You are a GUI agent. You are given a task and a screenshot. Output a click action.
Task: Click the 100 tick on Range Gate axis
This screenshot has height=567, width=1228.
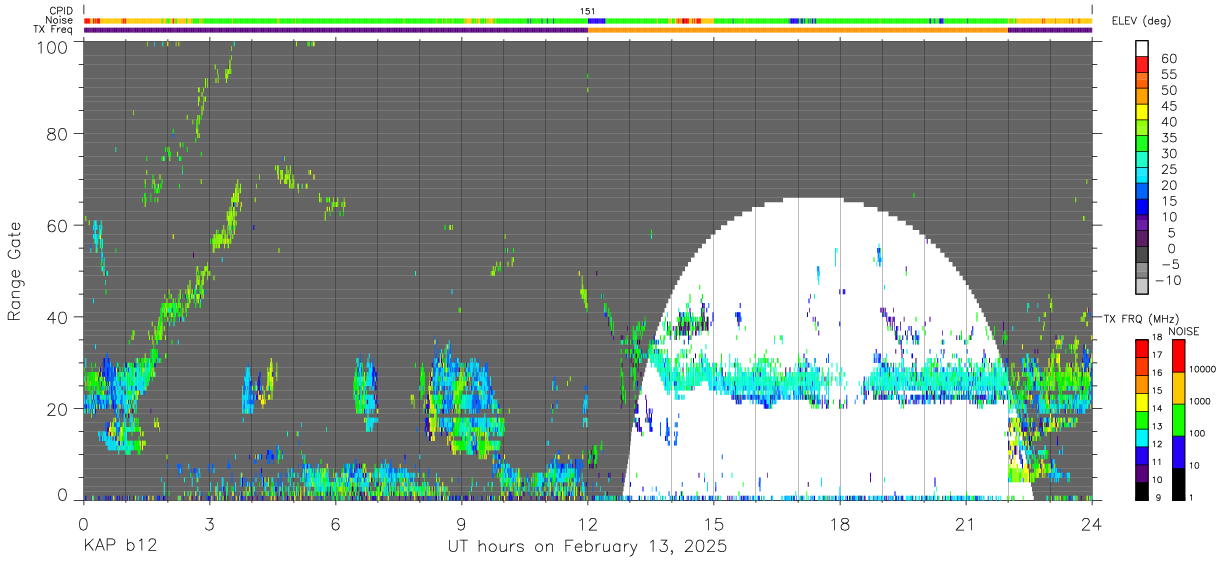point(53,46)
